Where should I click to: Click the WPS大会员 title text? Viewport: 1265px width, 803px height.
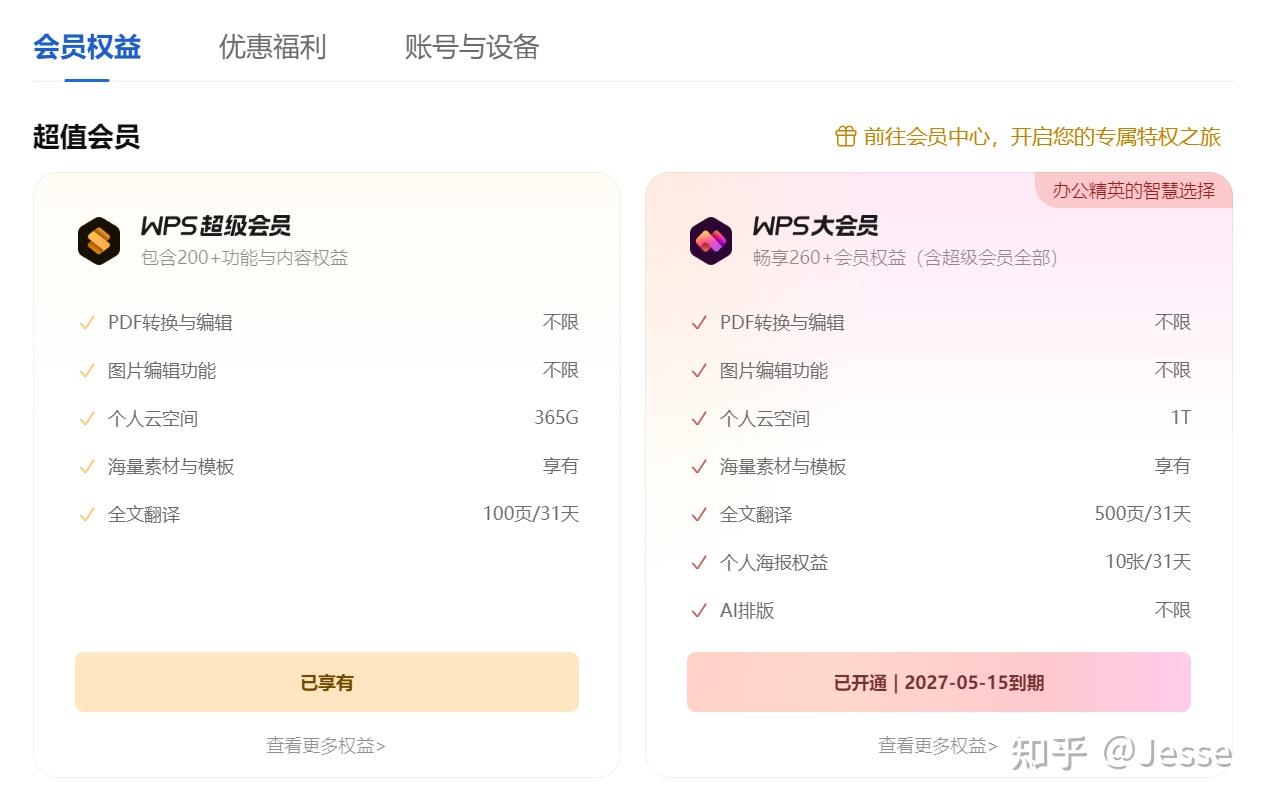[816, 226]
